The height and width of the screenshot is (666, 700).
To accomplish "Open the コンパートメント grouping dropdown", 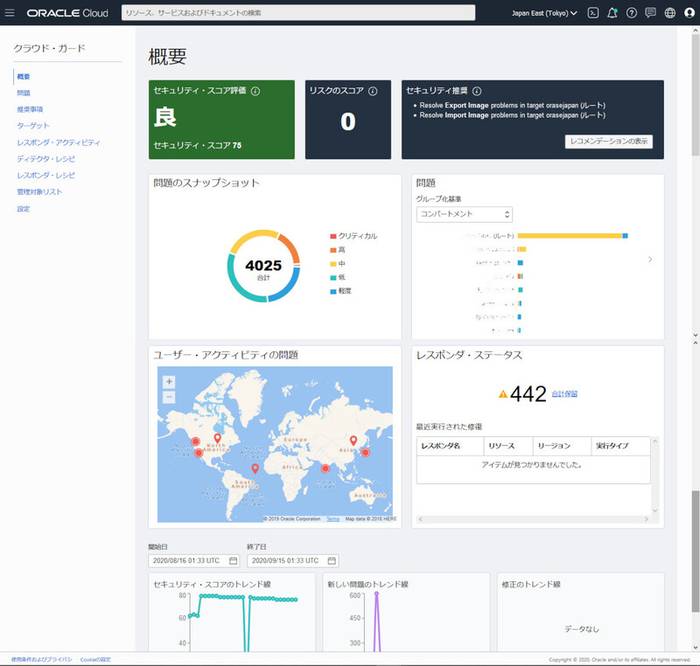I will 464,214.
